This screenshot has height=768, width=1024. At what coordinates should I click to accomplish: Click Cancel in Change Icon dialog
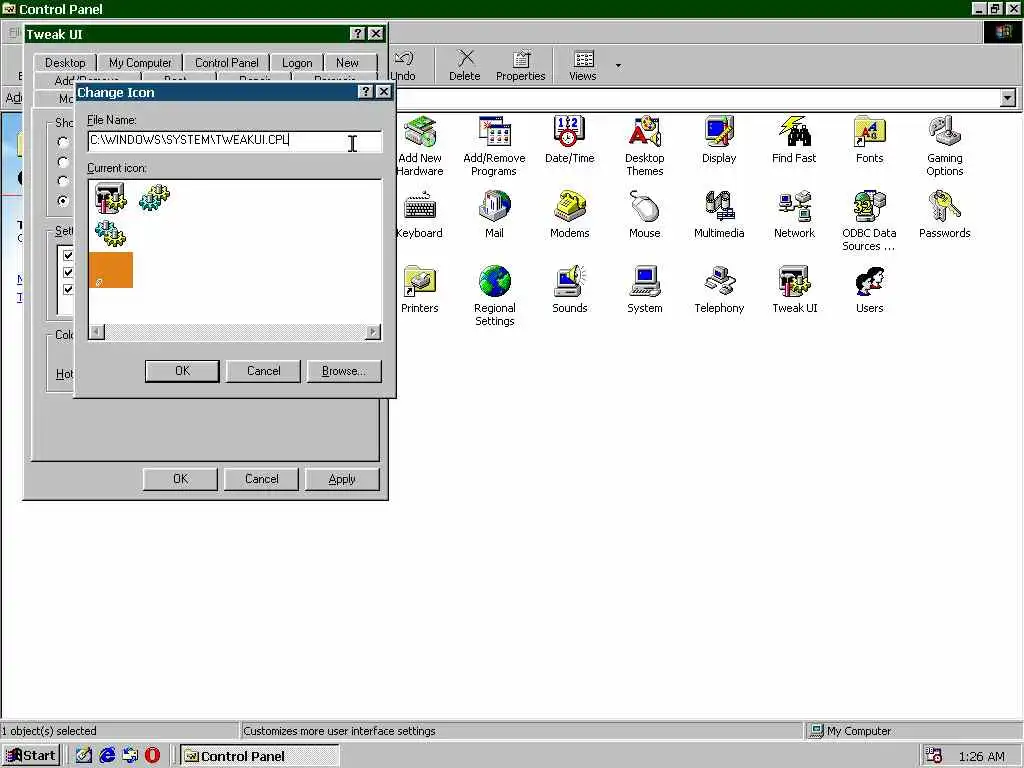[x=263, y=371]
